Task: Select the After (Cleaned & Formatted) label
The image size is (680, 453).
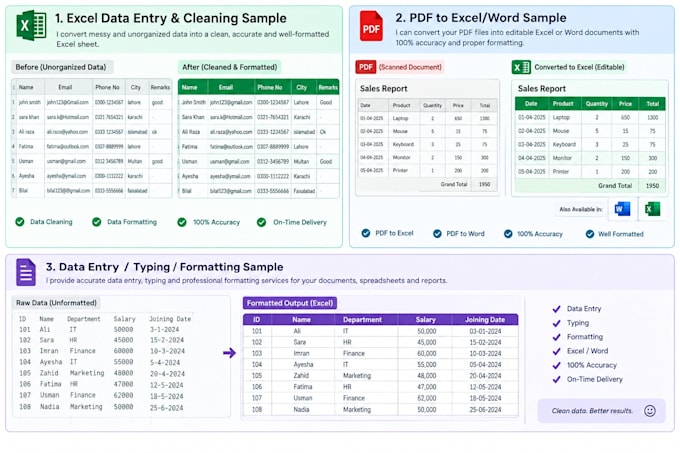Action: tap(229, 67)
